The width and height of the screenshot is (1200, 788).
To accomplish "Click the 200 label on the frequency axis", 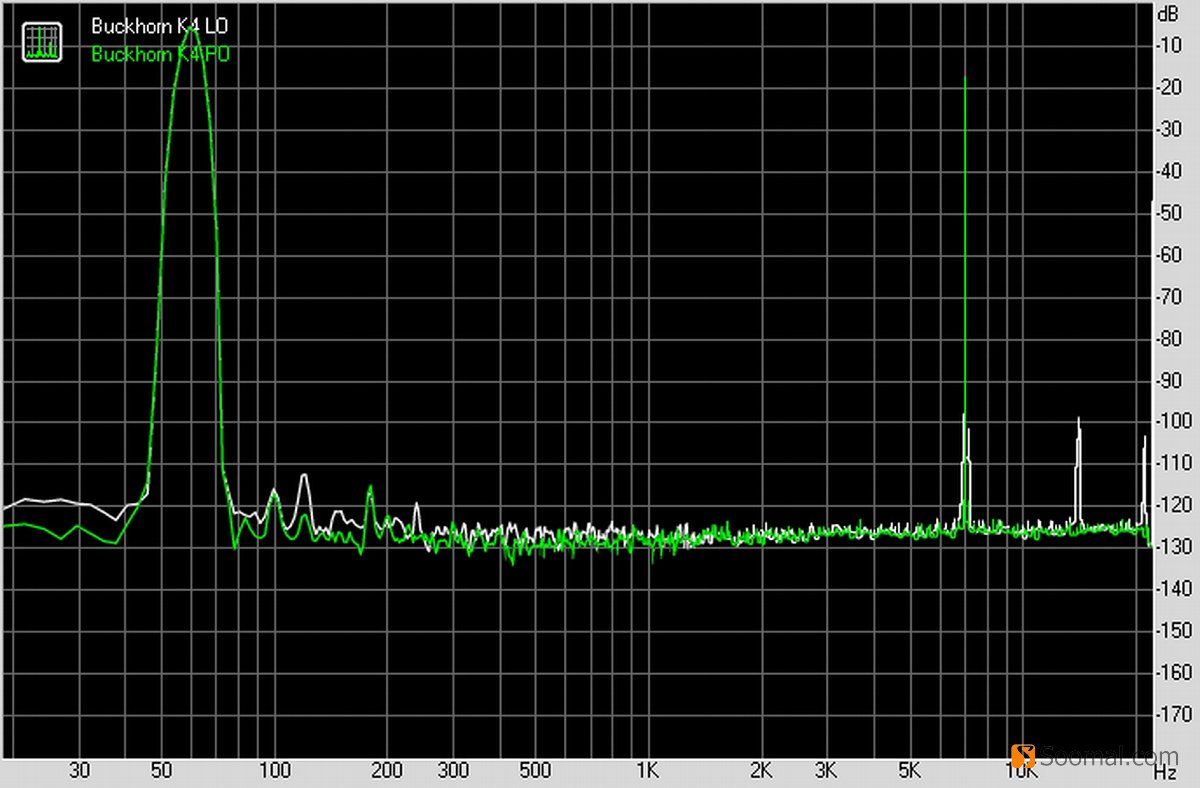I will point(386,771).
